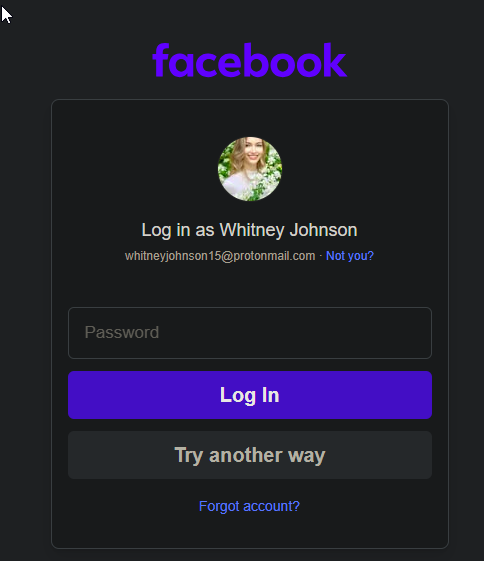This screenshot has height=561, width=484.
Task: Click the 'Log in as Whitney Johnson' heading
Action: (x=249, y=230)
